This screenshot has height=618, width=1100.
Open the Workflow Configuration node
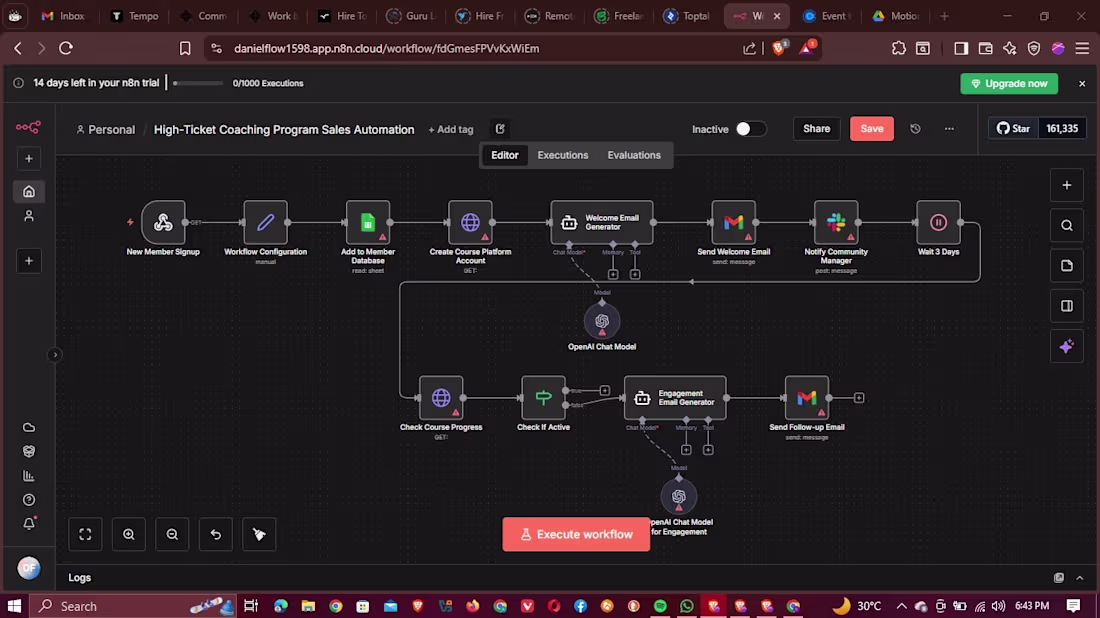265,222
